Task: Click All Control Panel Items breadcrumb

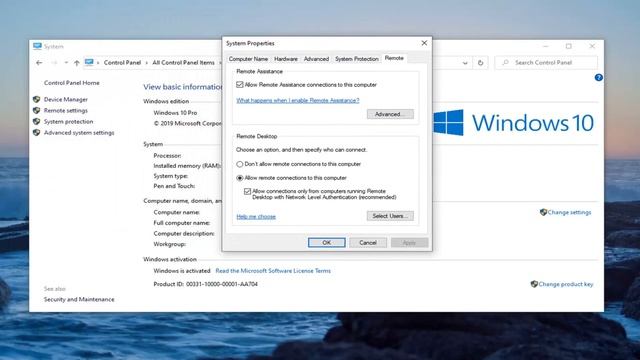Action: 183,62
